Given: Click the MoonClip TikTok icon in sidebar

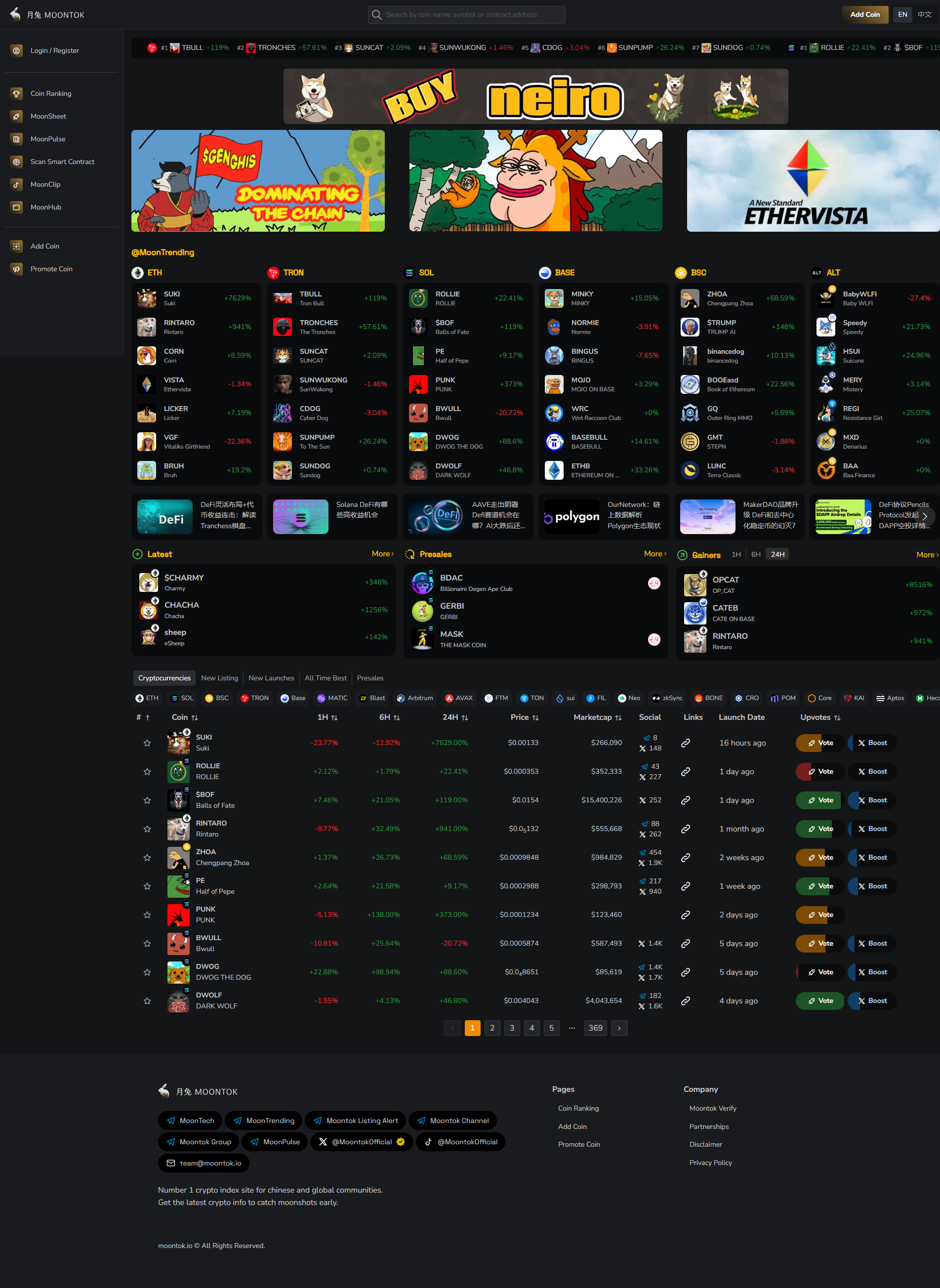Looking at the screenshot, I should tap(16, 184).
